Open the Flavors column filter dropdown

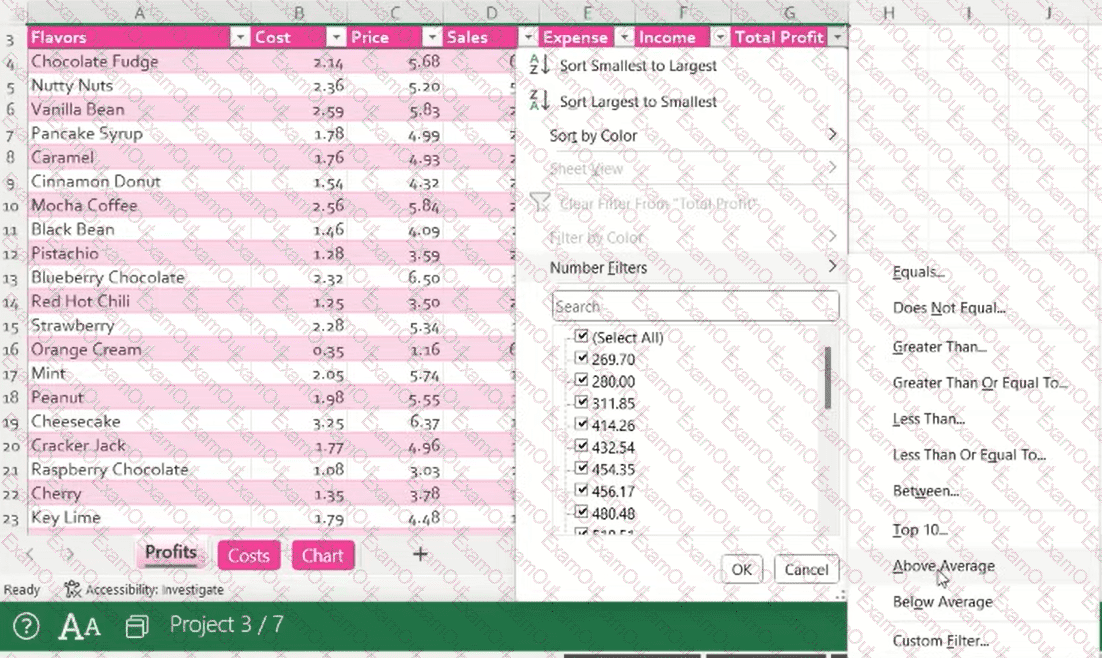[x=239, y=37]
